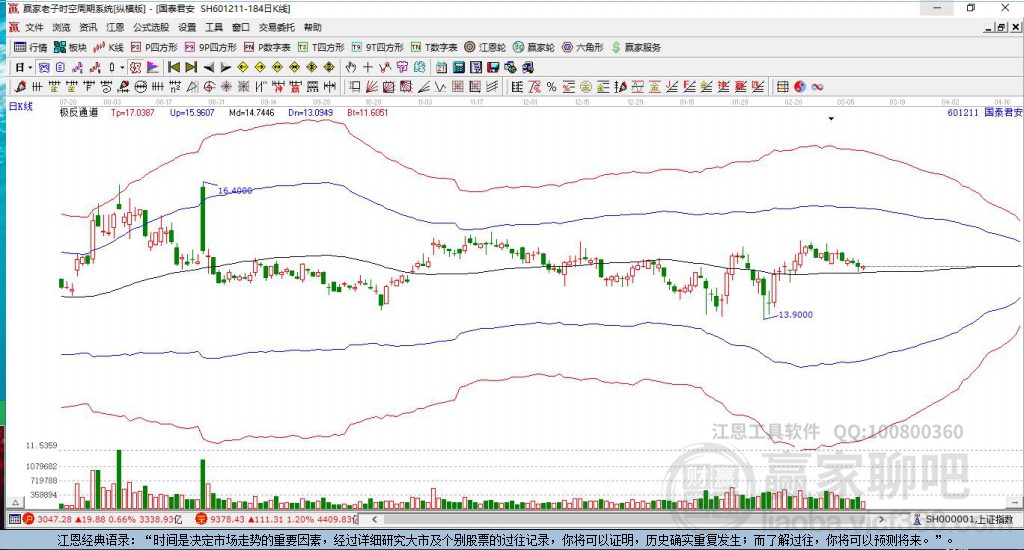Select the circle-with-cross target tool

(209, 86)
